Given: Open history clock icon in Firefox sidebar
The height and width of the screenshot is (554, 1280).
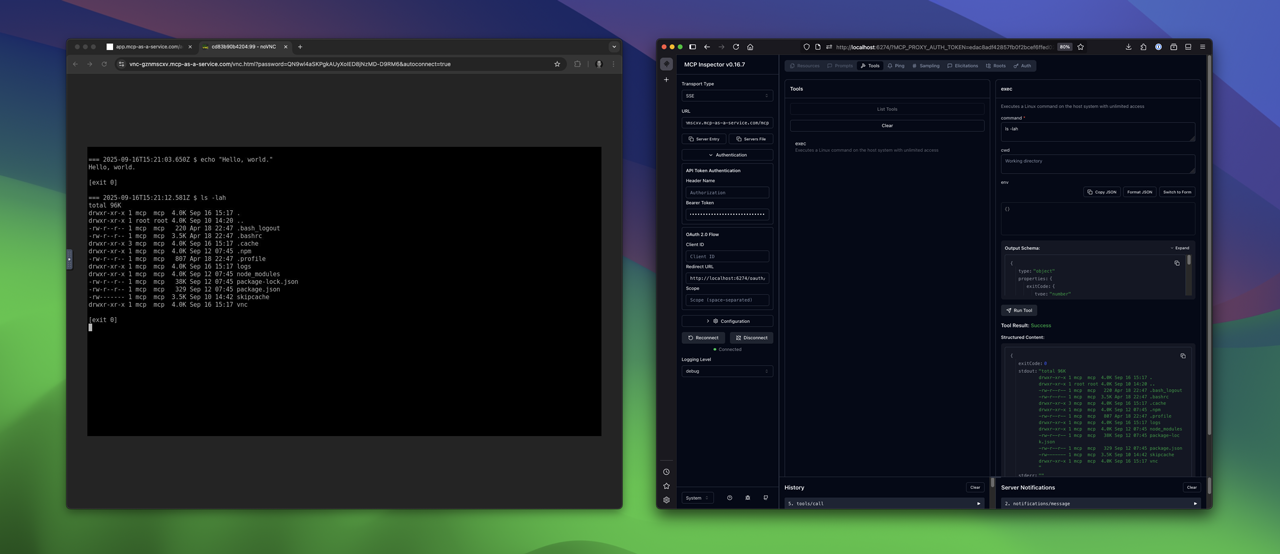Looking at the screenshot, I should (666, 472).
